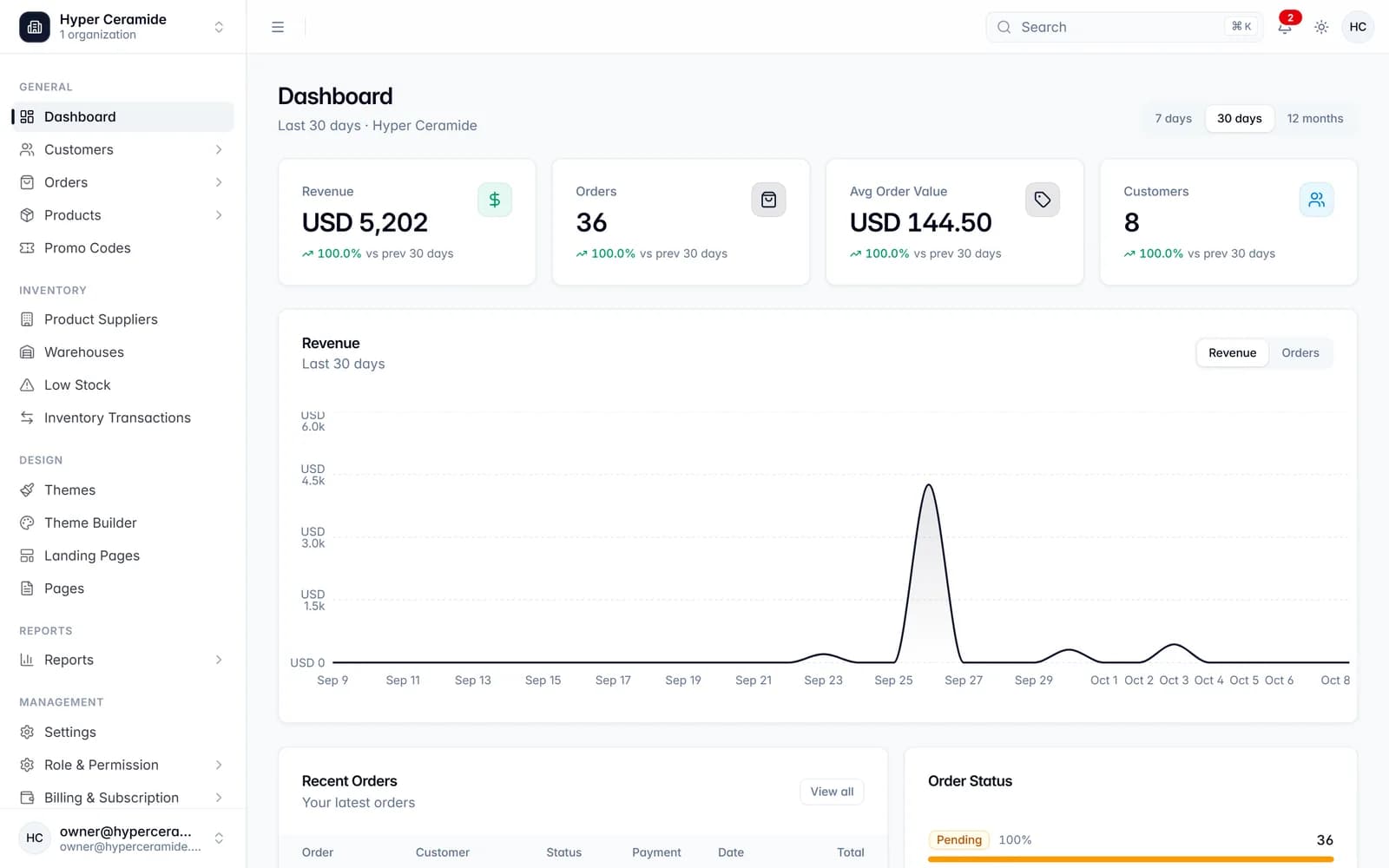Image resolution: width=1389 pixels, height=868 pixels.
Task: Click the Settings gear icon in sidebar
Action: [x=27, y=732]
